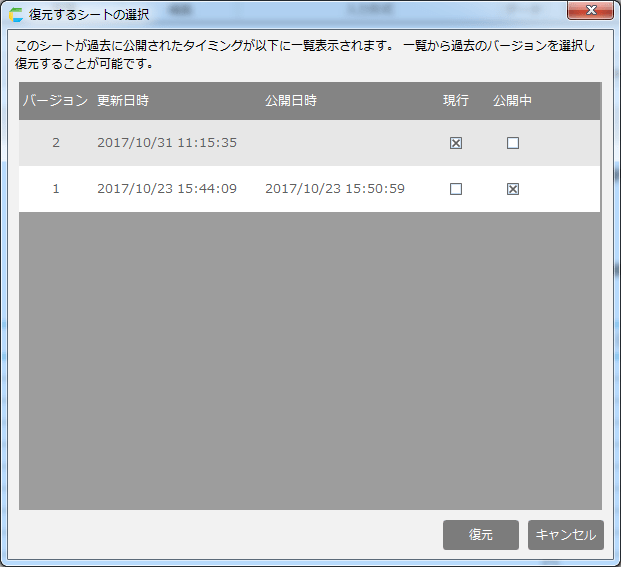Screen dimensions: 621x567
Task: Select the publish date 2017/10/23 15:50:59
Action: point(335,189)
